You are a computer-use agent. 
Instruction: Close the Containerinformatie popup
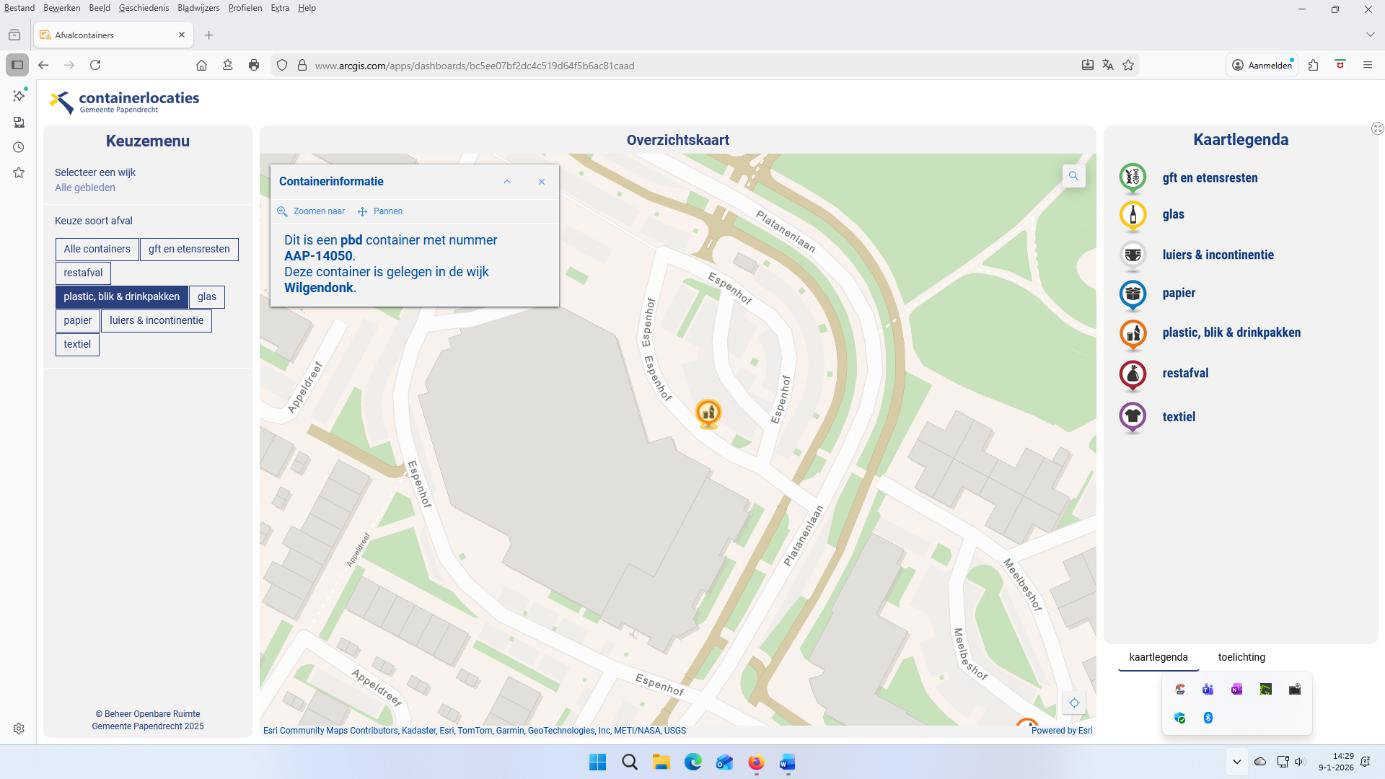[542, 182]
